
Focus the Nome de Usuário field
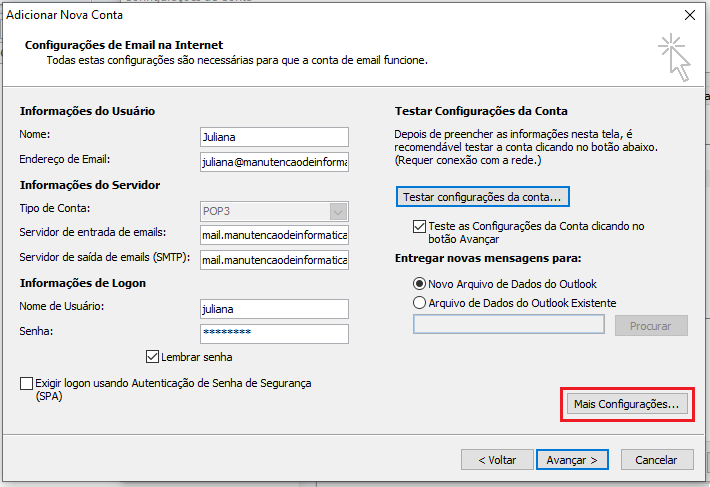coord(274,309)
